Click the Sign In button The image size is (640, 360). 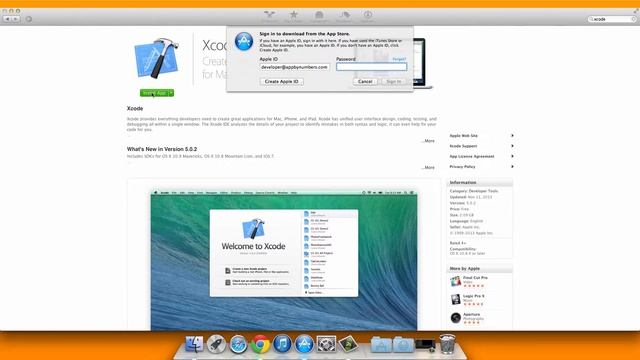click(x=393, y=82)
